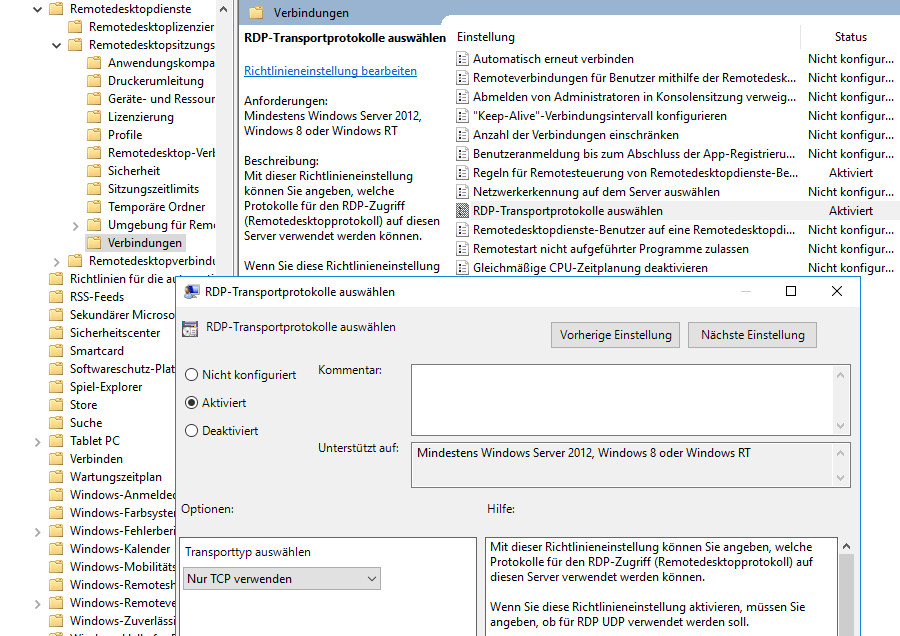This screenshot has height=636, width=900.
Task: Click the policy icon beside 'Automatisch erneut verbinden'
Action: pyautogui.click(x=462, y=59)
